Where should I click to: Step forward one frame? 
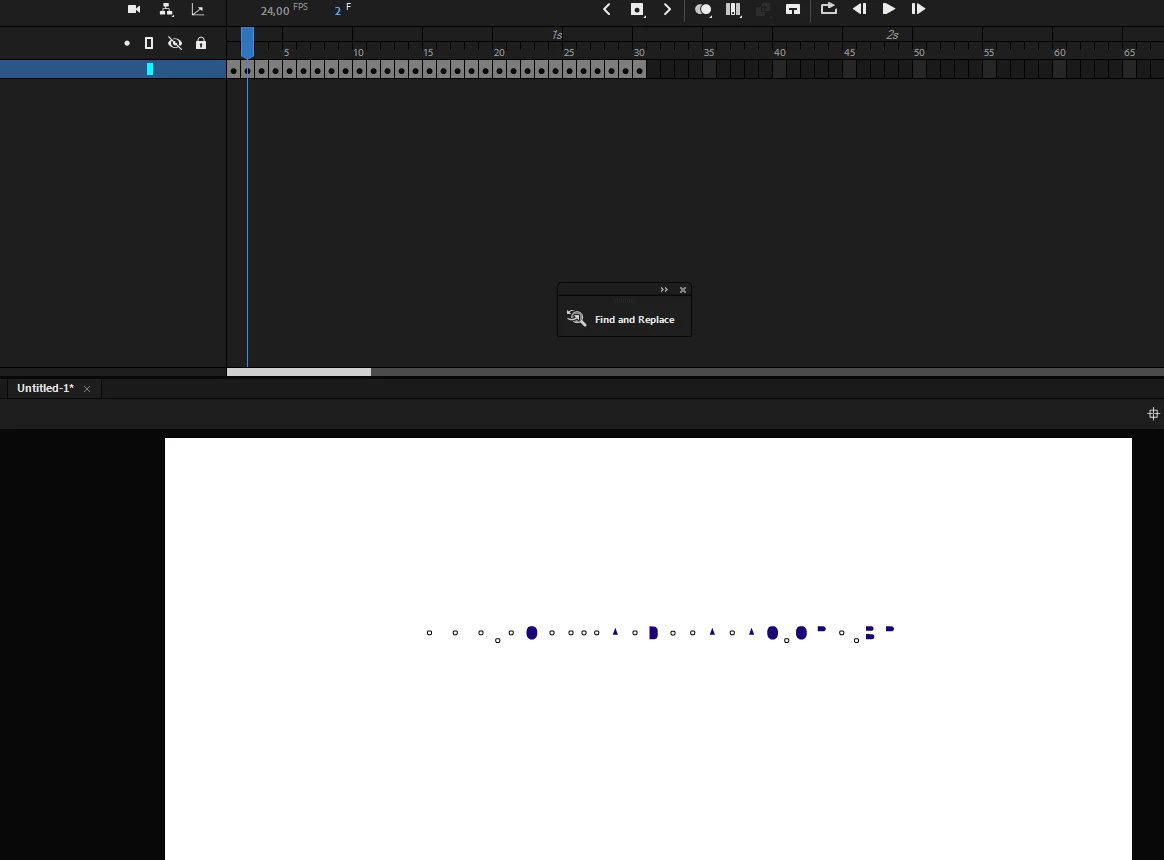point(918,9)
